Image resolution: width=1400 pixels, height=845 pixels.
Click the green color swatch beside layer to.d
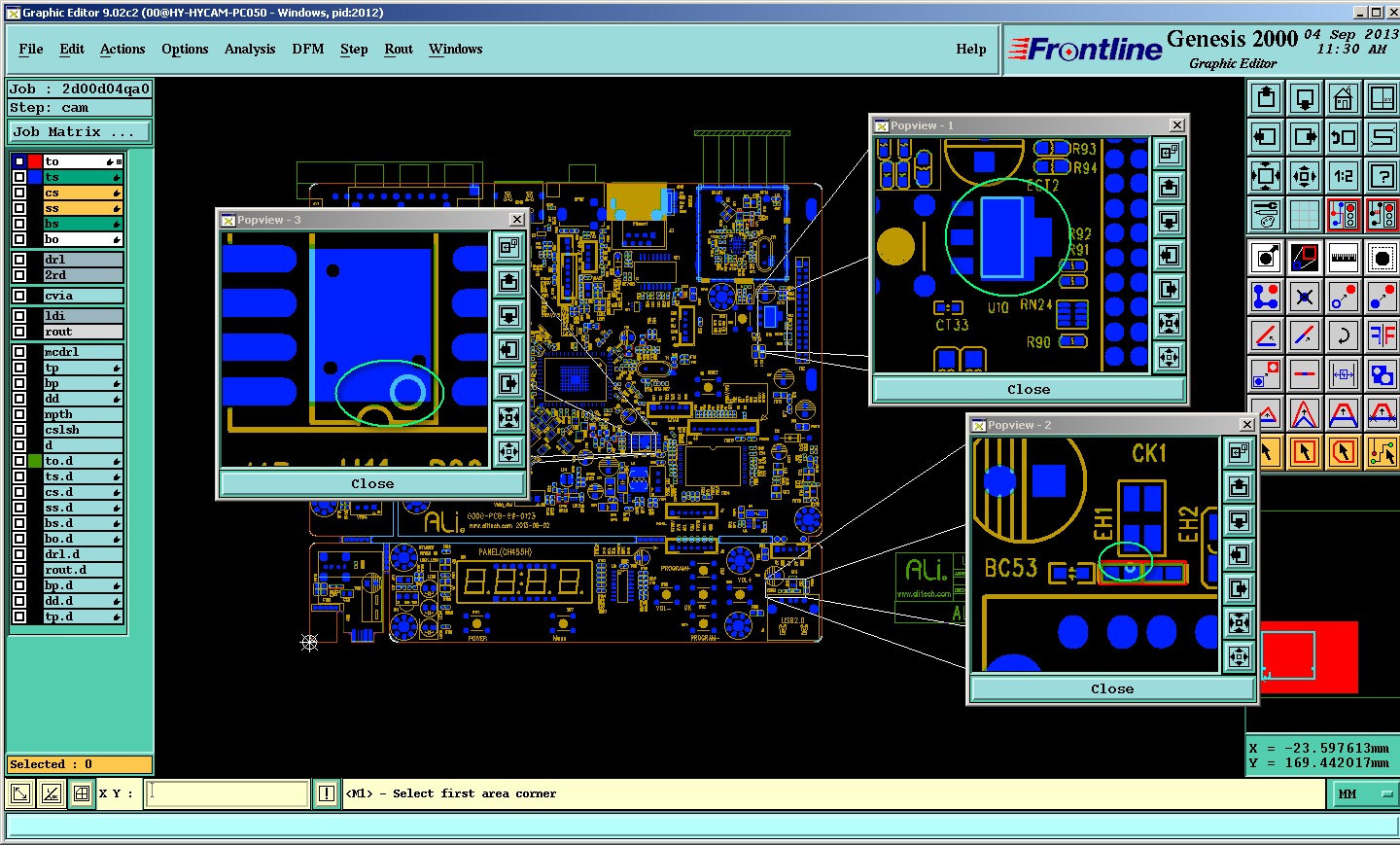pyautogui.click(x=35, y=461)
